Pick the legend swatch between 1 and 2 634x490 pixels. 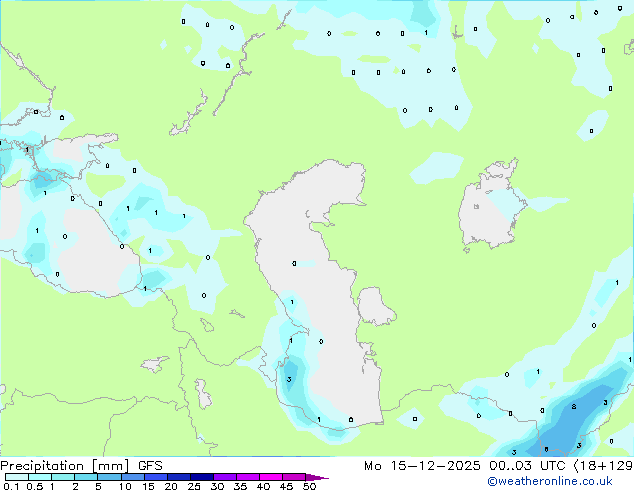pos(63,477)
